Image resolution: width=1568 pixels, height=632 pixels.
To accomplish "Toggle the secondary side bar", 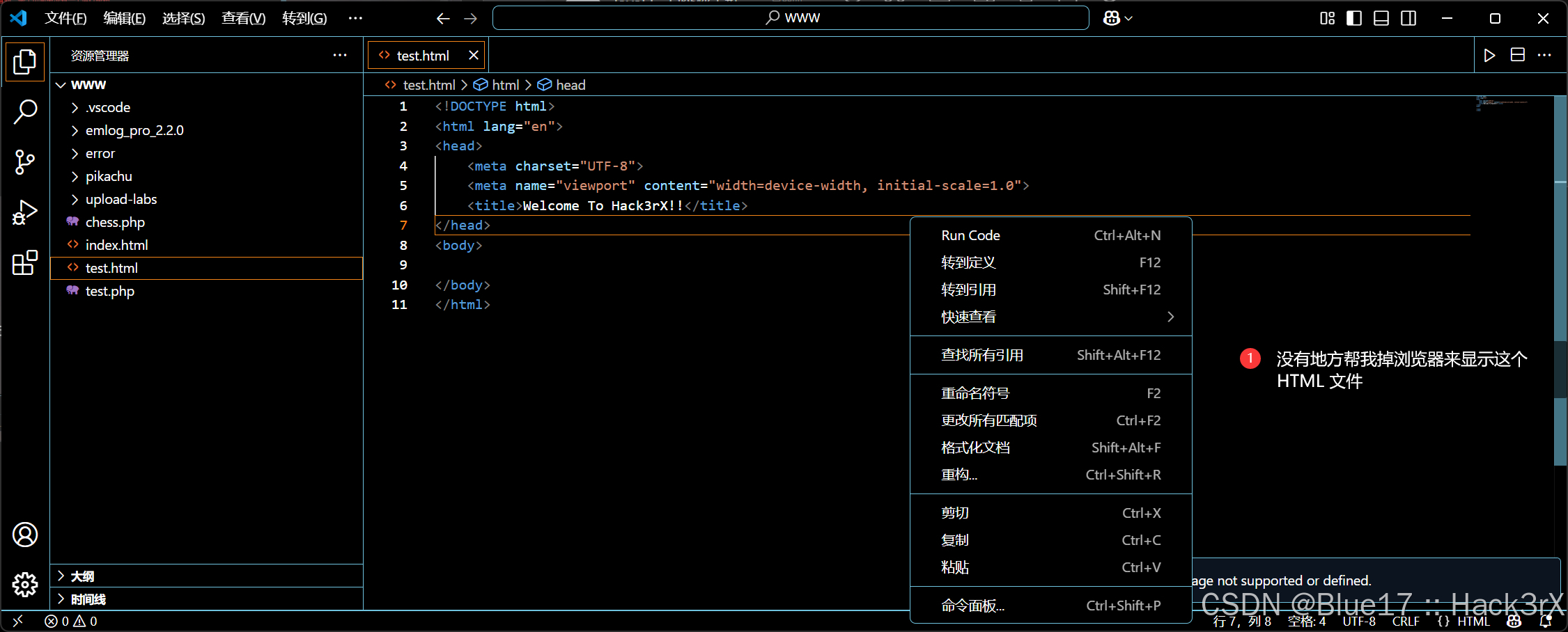I will tap(1408, 18).
